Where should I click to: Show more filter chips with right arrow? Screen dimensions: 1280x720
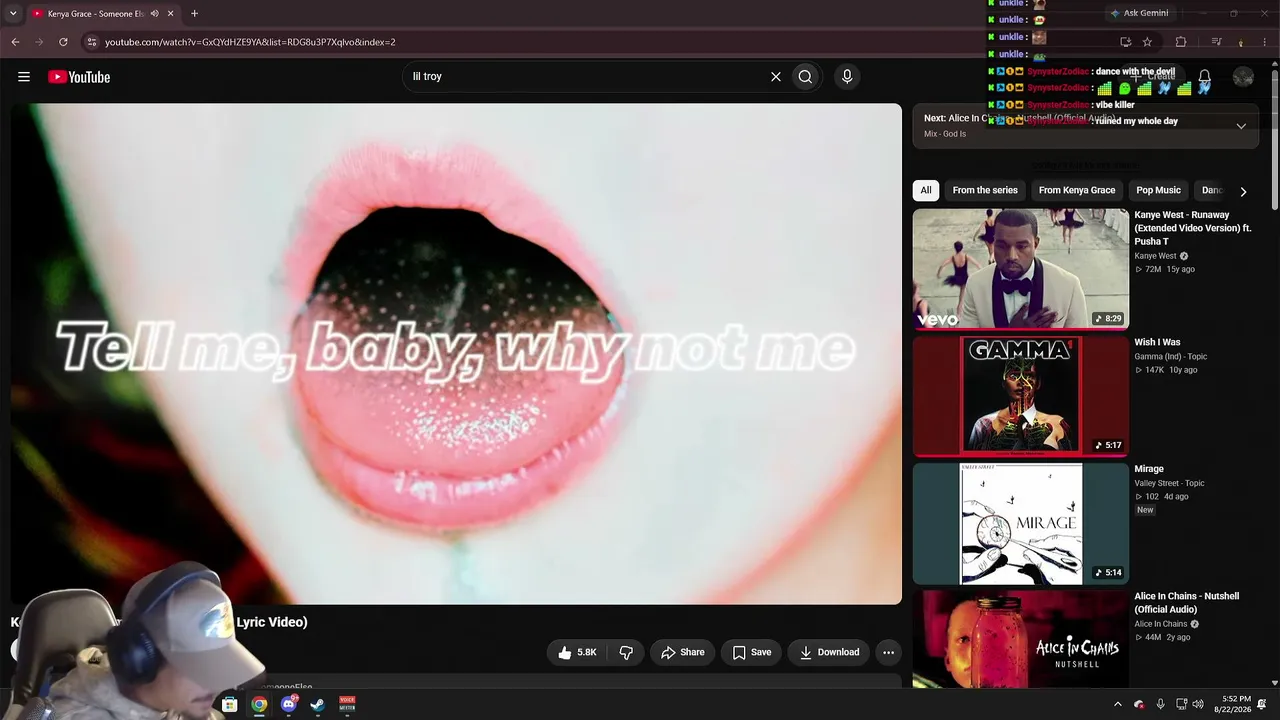click(1243, 191)
